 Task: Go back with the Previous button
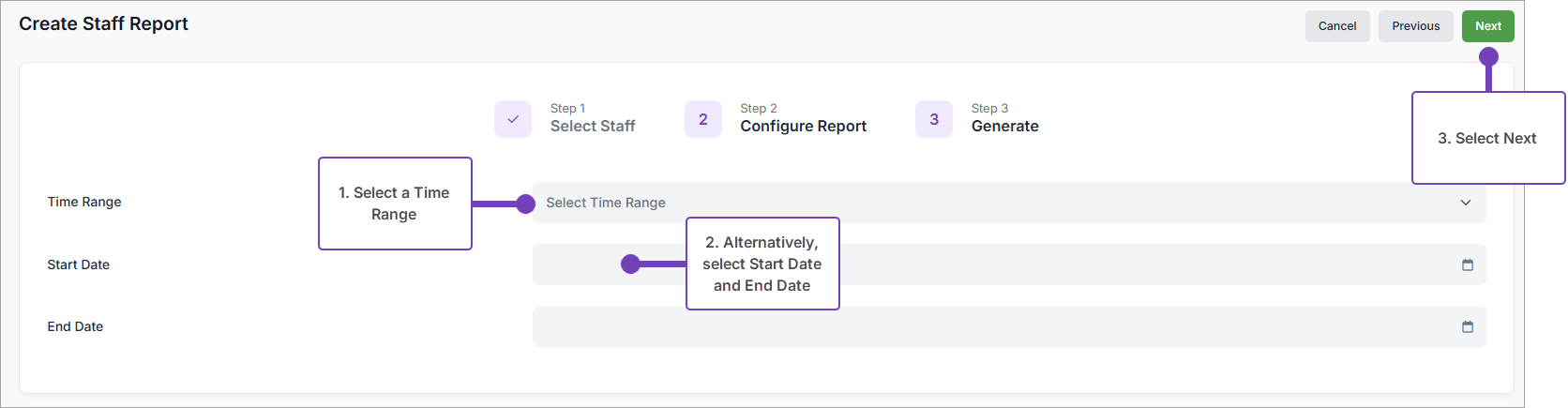coord(1415,26)
